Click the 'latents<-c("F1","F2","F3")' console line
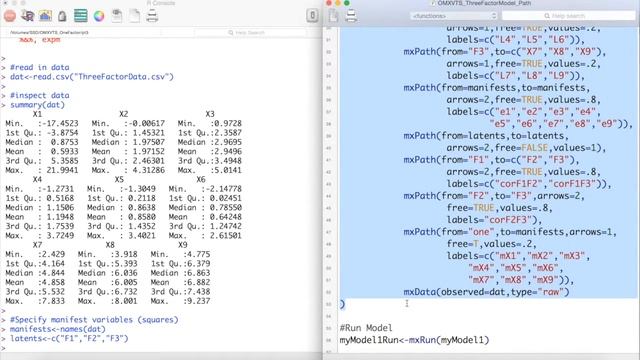 [69, 338]
